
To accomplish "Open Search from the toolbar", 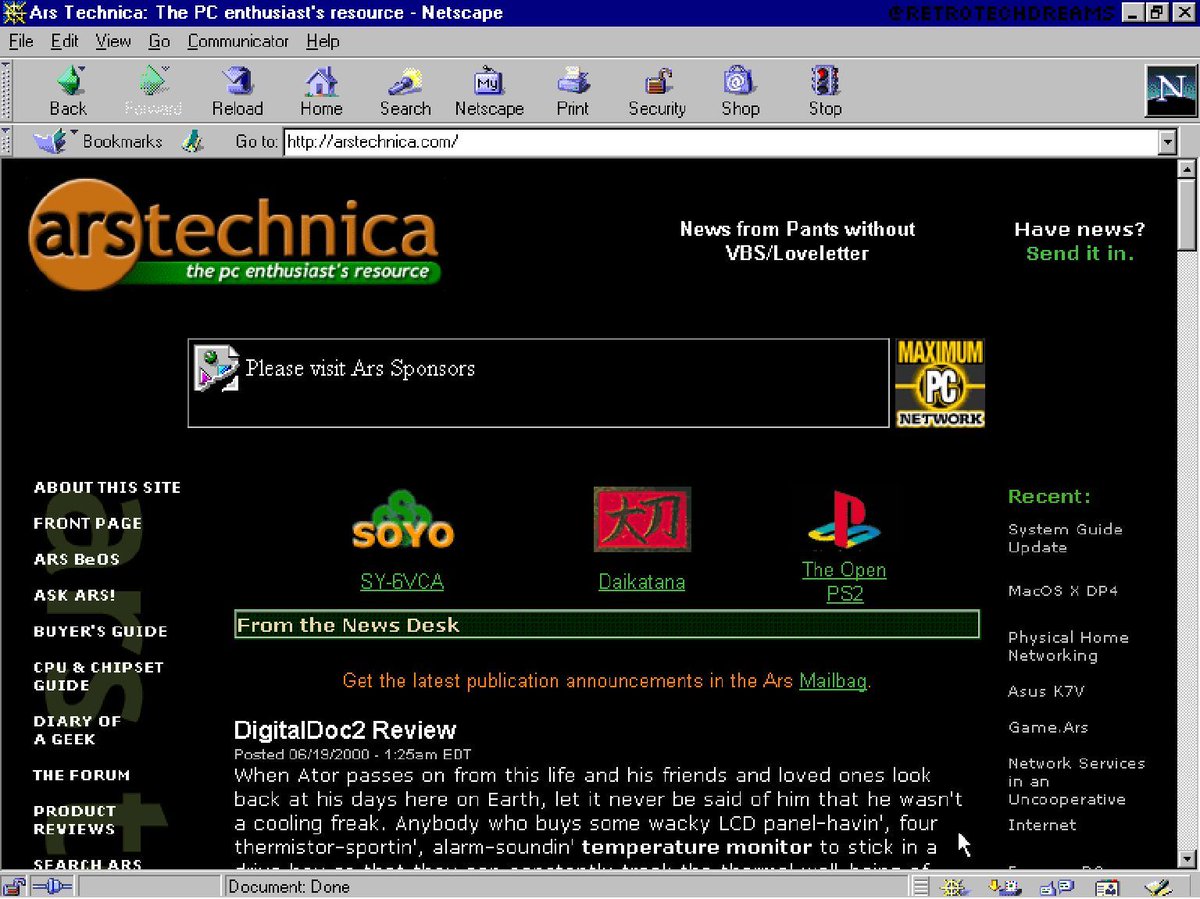I will (405, 91).
